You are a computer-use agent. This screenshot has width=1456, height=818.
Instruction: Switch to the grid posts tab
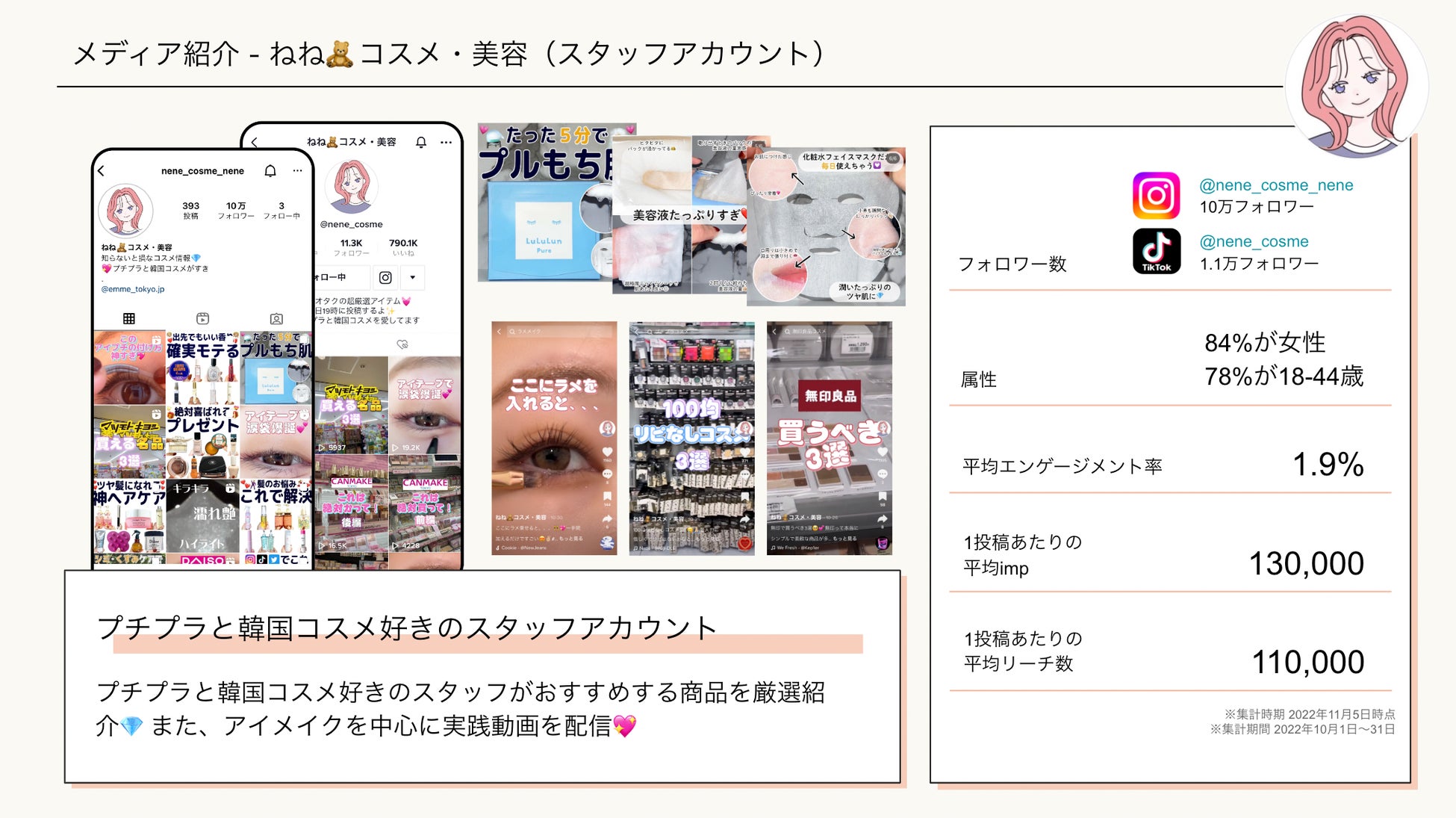129,319
